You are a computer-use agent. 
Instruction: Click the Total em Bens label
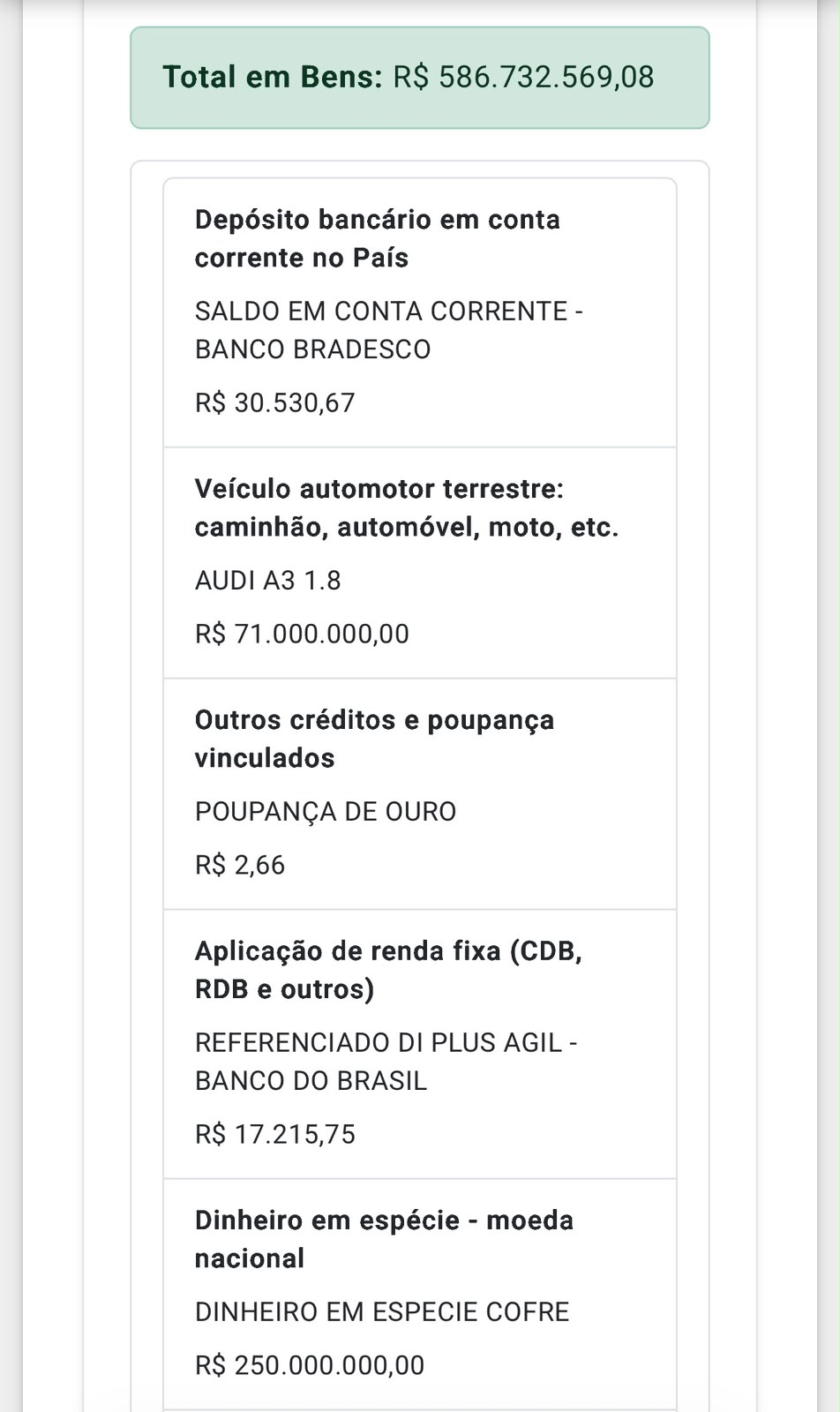[273, 77]
